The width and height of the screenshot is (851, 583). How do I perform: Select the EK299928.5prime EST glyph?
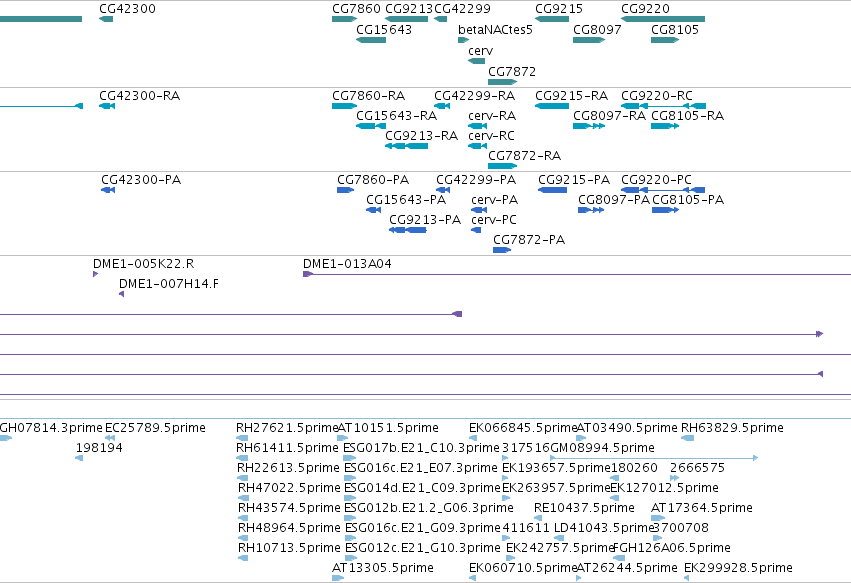click(x=687, y=578)
